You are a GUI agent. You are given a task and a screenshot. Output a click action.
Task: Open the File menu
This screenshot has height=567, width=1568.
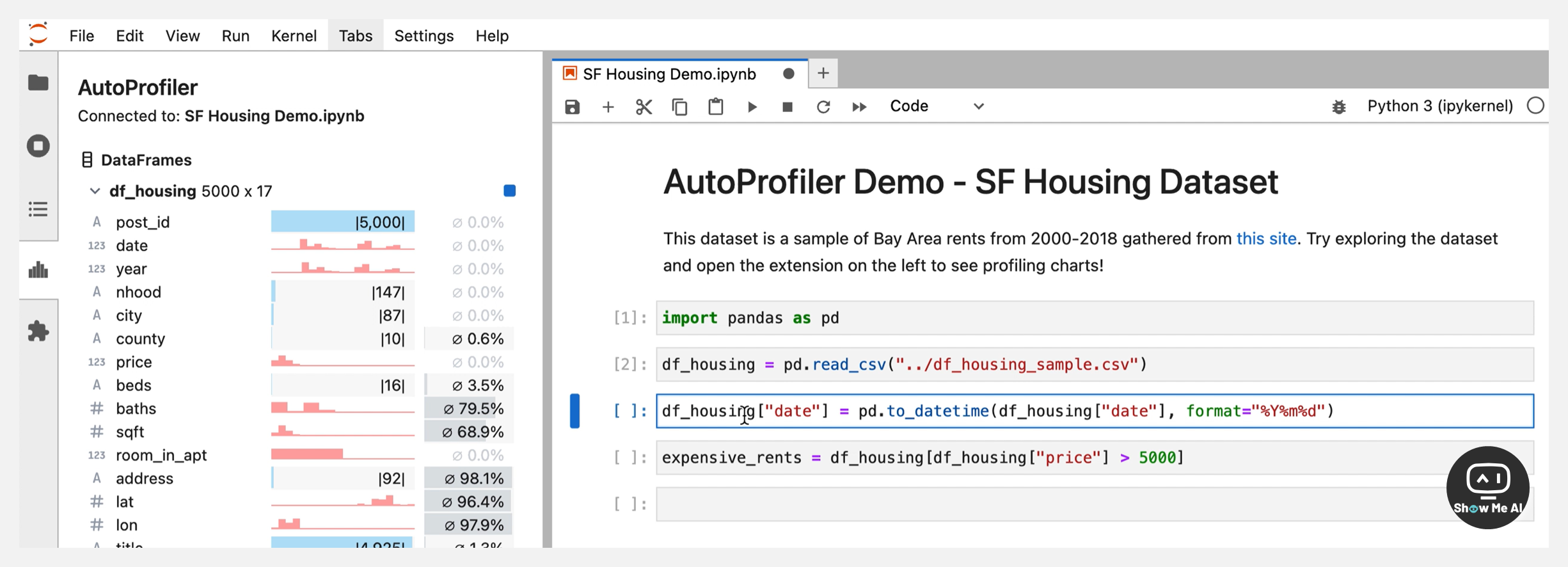(x=82, y=36)
